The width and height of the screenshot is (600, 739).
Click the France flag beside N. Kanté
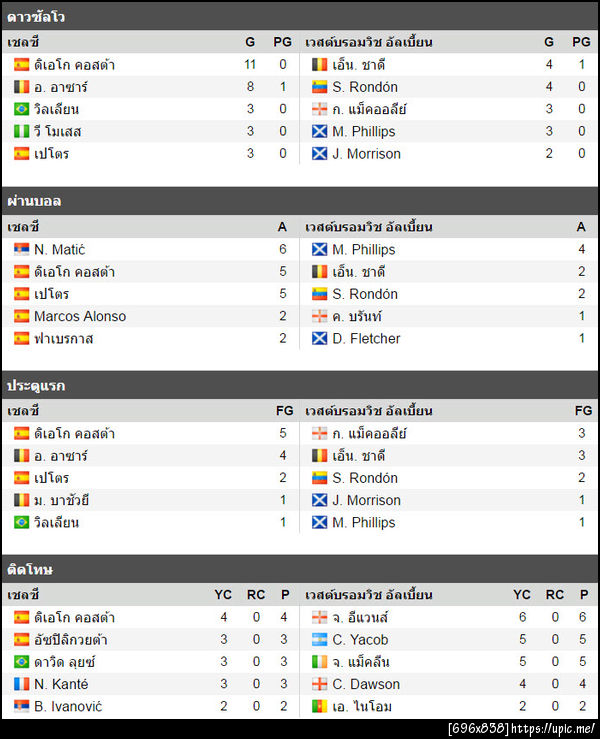pyautogui.click(x=21, y=684)
